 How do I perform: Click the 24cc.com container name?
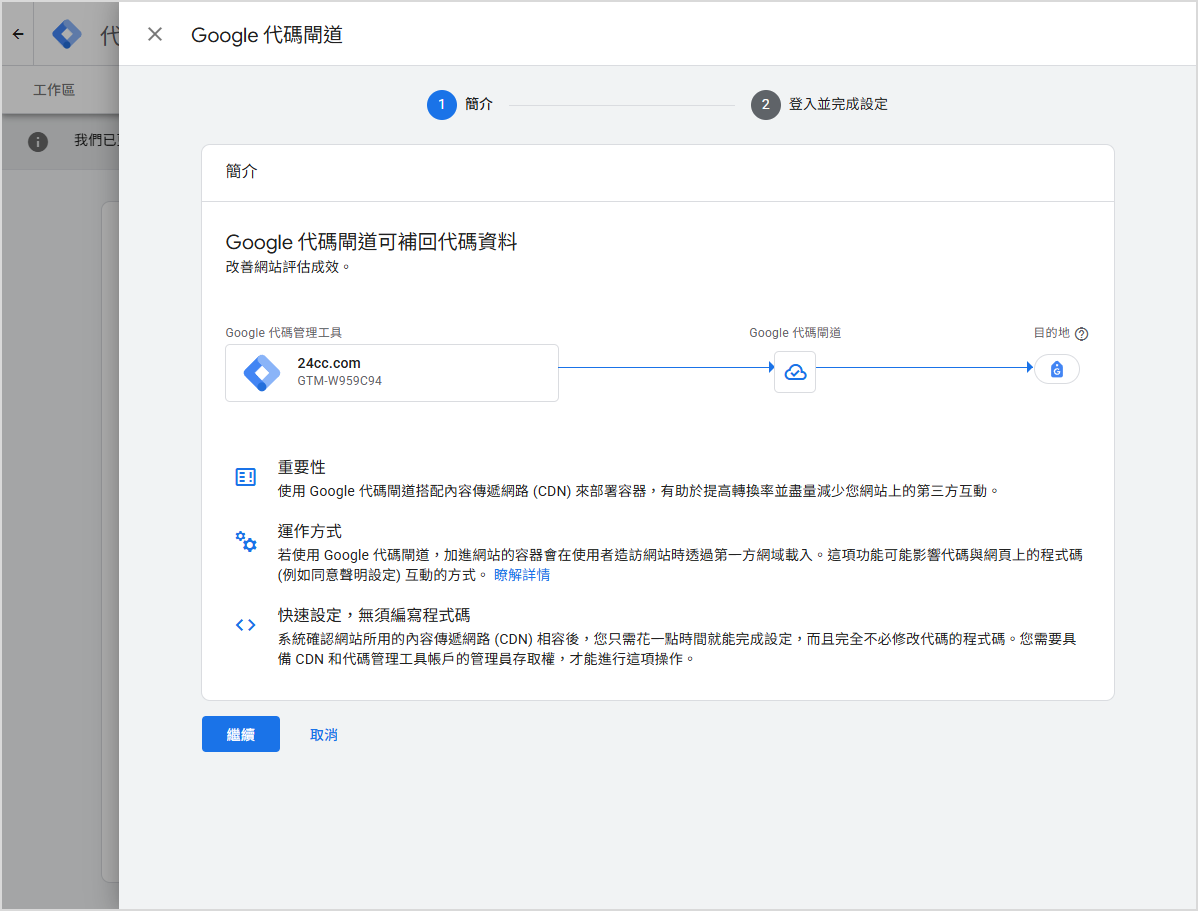click(x=329, y=363)
